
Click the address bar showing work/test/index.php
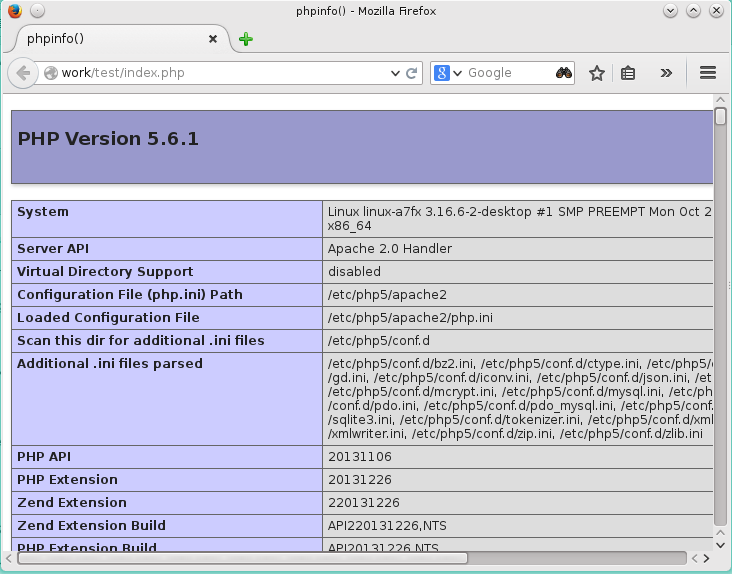point(220,73)
